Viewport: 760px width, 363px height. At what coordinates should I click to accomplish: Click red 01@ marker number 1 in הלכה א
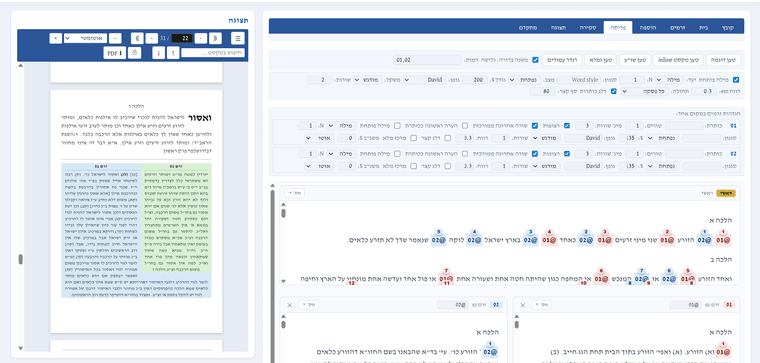point(724,239)
